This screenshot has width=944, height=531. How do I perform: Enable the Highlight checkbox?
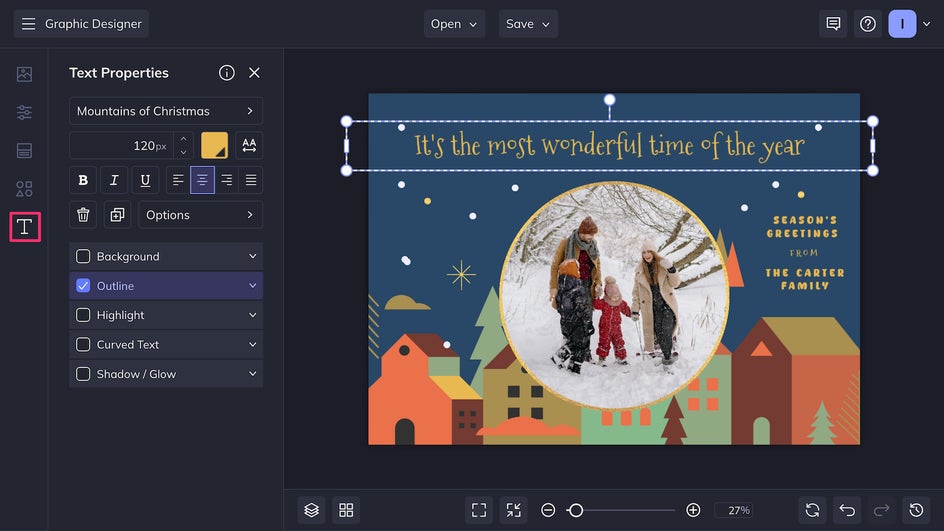83,315
